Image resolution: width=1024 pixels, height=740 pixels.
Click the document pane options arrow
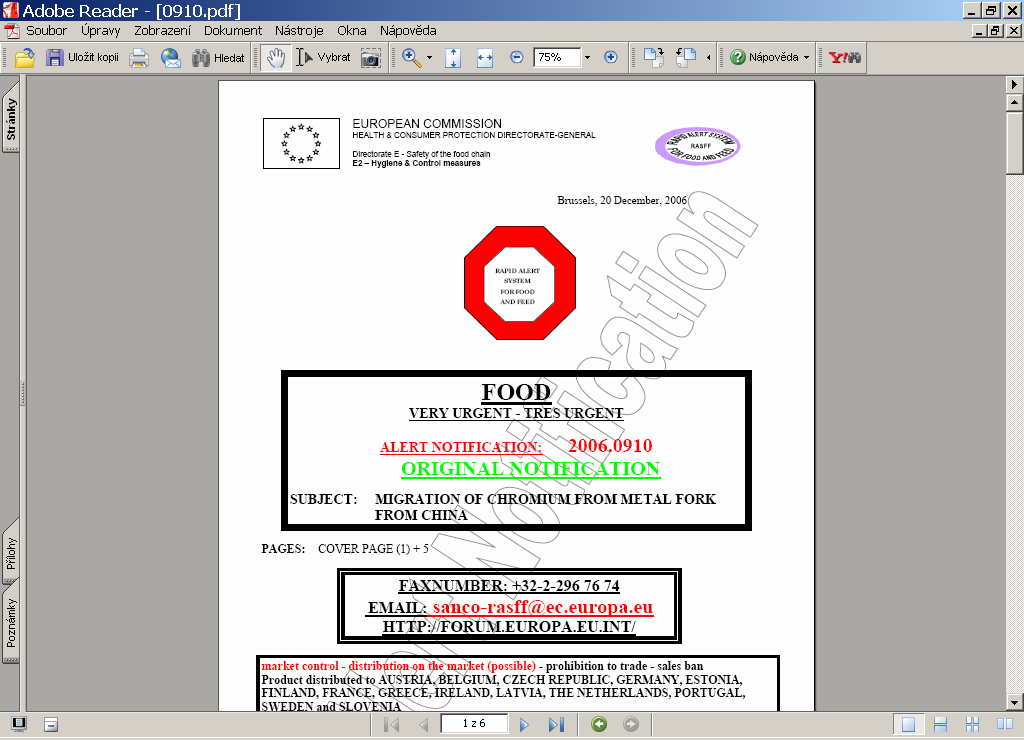1014,84
